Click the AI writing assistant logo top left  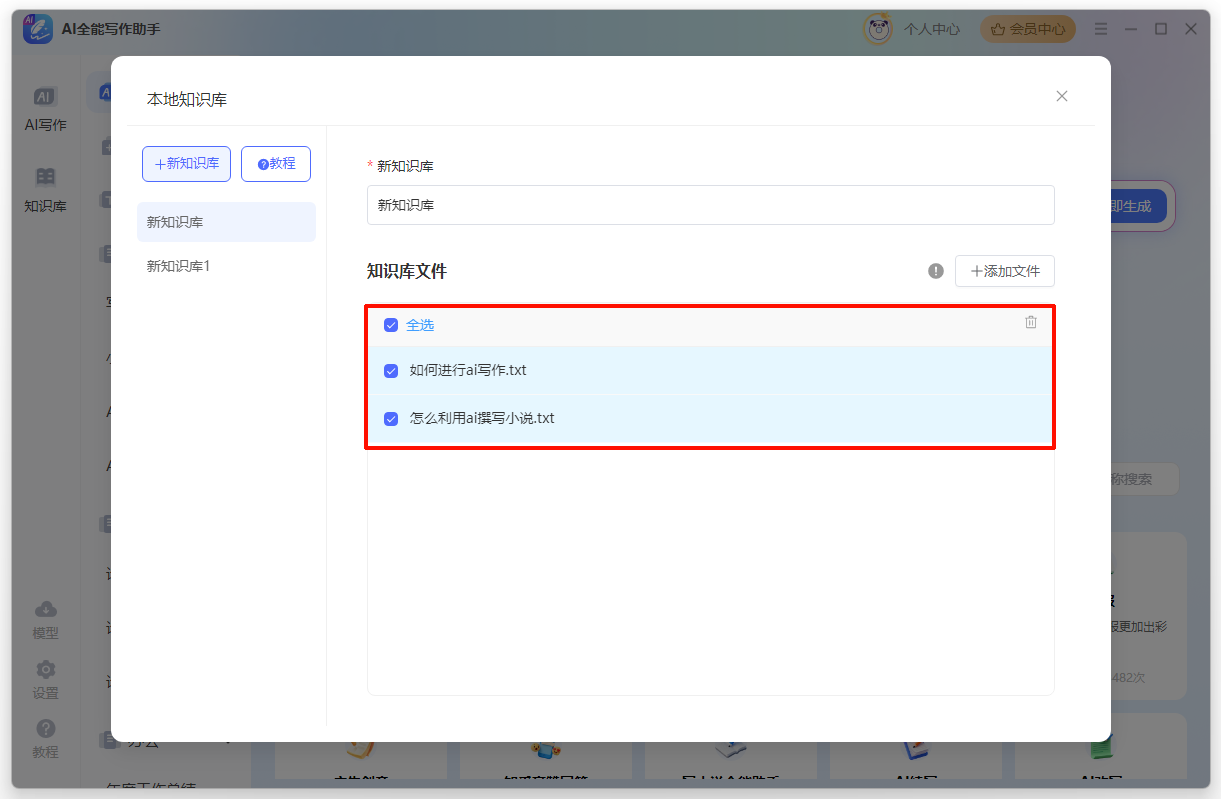coord(36,28)
